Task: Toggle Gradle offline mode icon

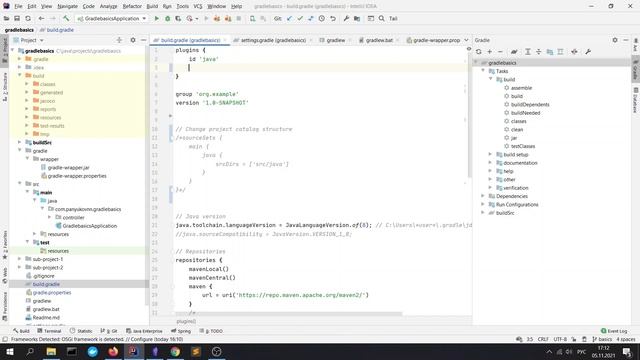Action: click(x=574, y=52)
